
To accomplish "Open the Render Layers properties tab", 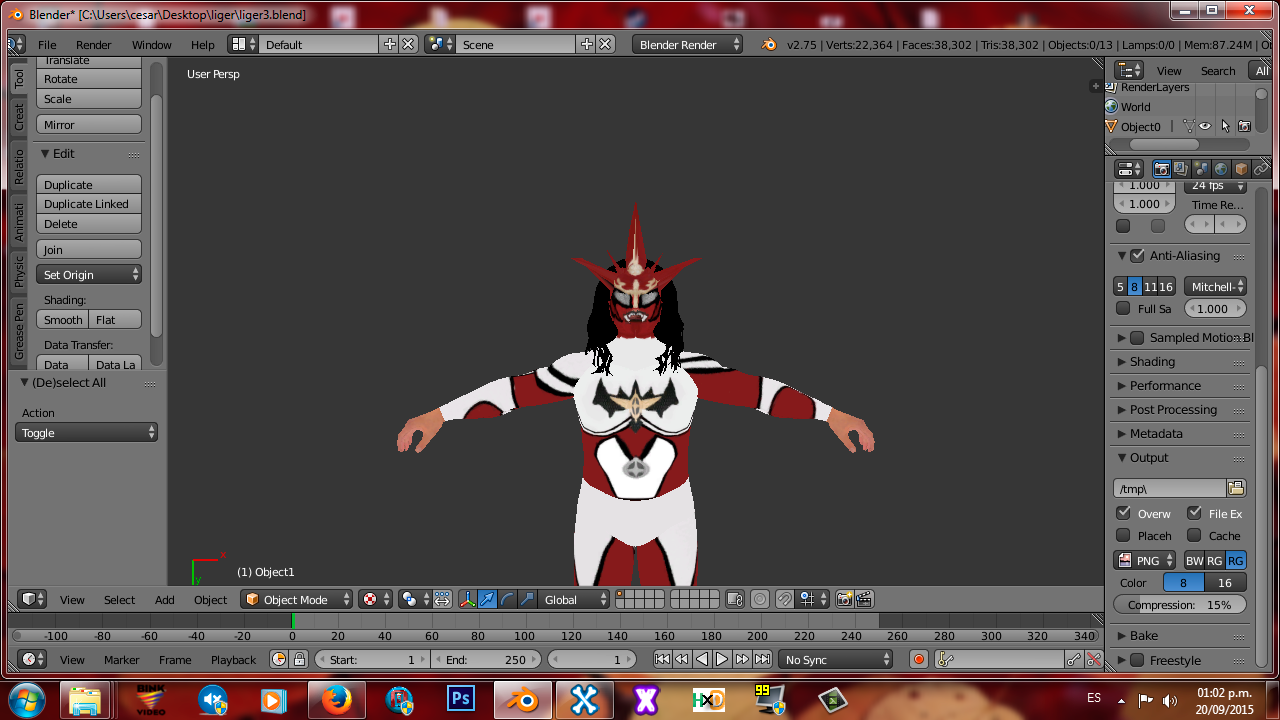I will pyautogui.click(x=1181, y=169).
